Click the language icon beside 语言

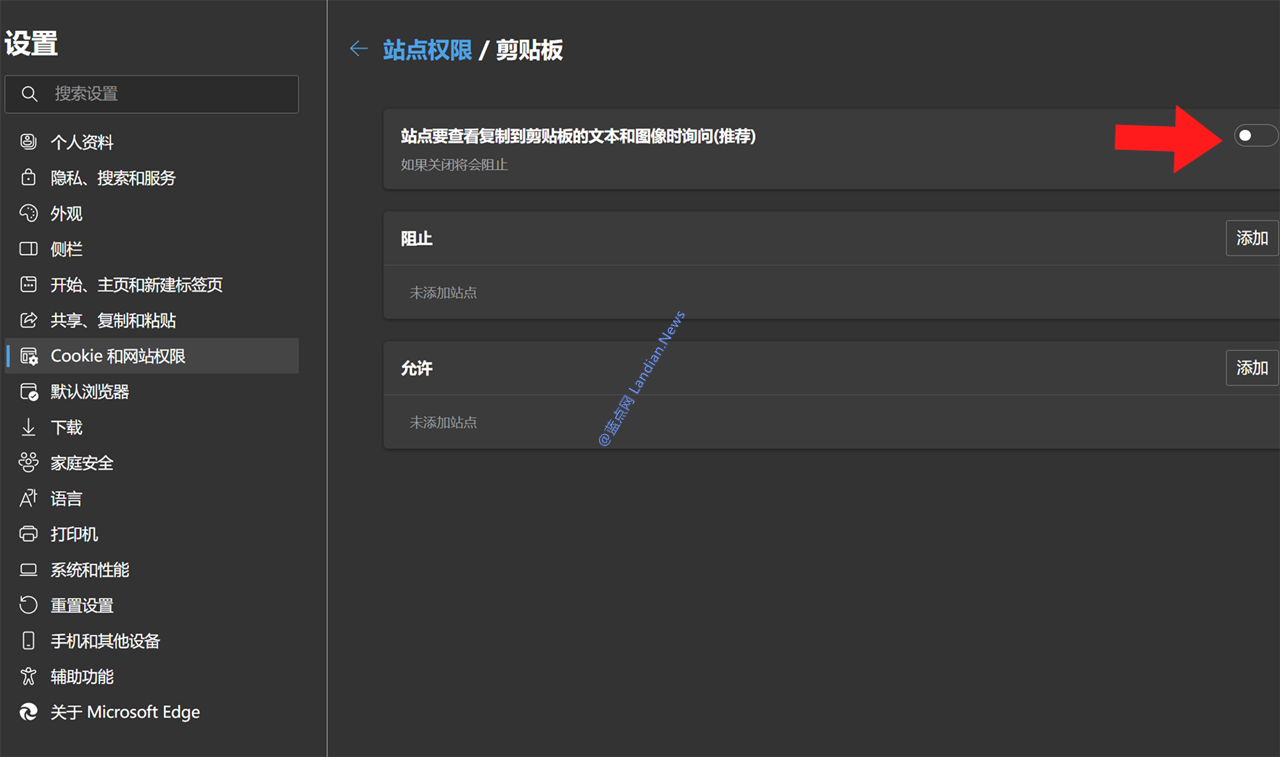pos(29,498)
